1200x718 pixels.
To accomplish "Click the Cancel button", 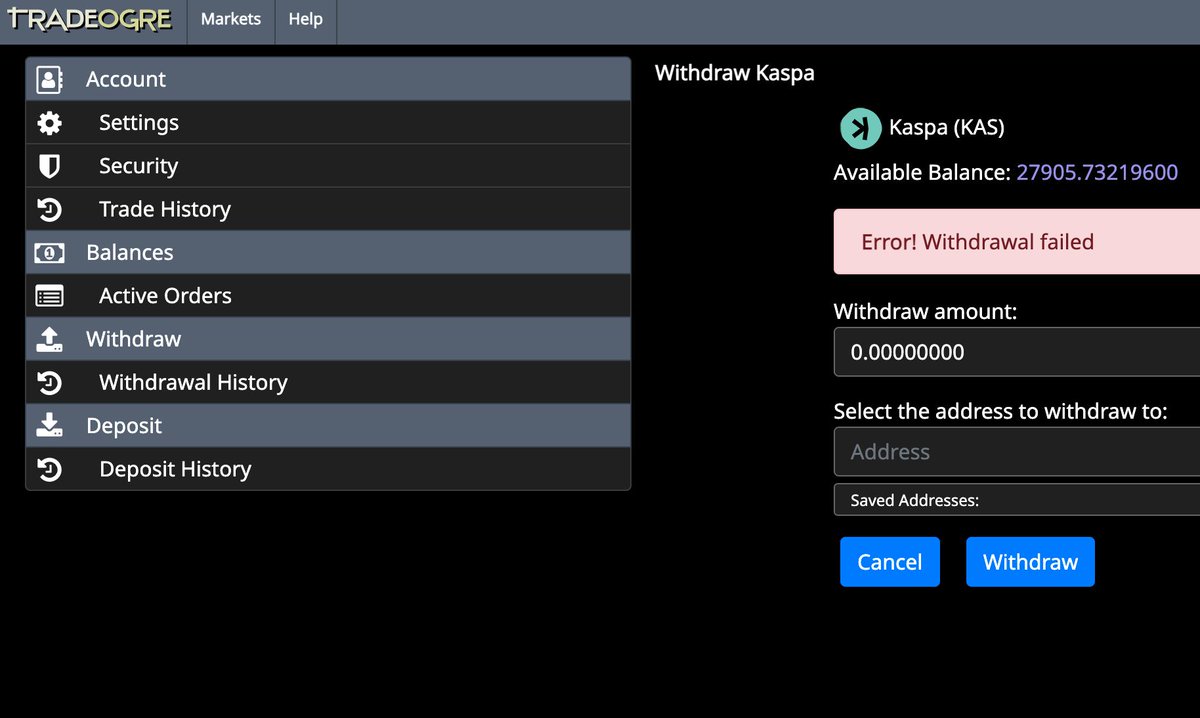I will click(x=890, y=562).
